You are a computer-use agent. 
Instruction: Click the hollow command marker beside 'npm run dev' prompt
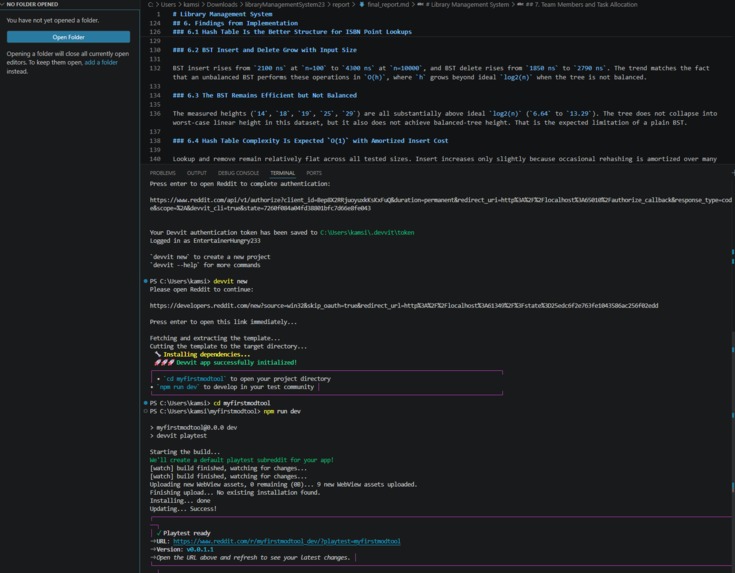coord(145,412)
